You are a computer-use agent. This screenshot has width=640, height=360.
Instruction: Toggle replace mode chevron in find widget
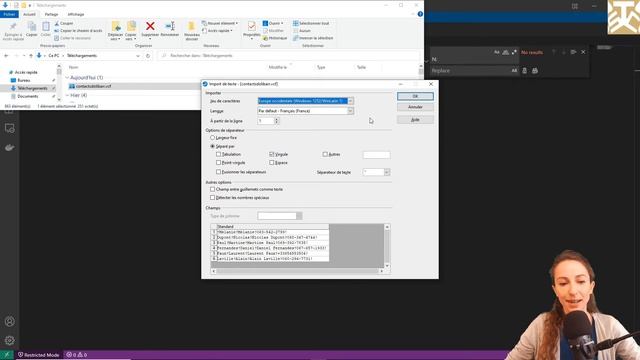(427, 61)
